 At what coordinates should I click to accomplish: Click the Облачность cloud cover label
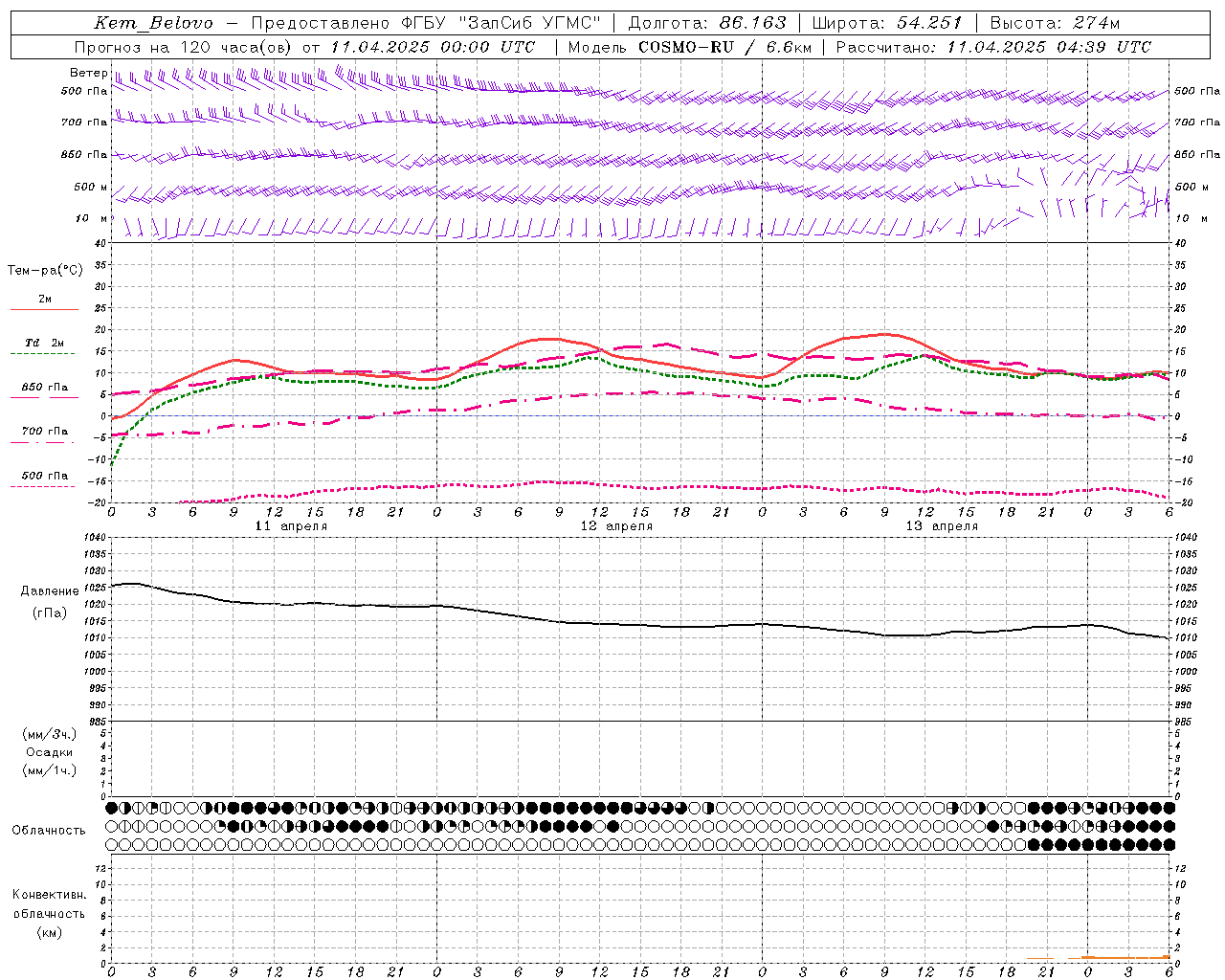point(49,831)
